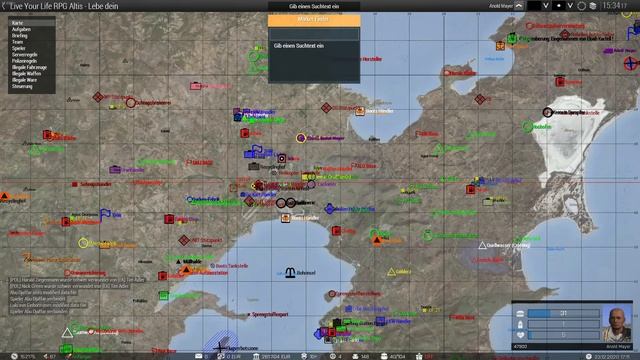The height and width of the screenshot is (360, 640).
Task: Click the back chevron beside the mission title
Action: (4, 6)
